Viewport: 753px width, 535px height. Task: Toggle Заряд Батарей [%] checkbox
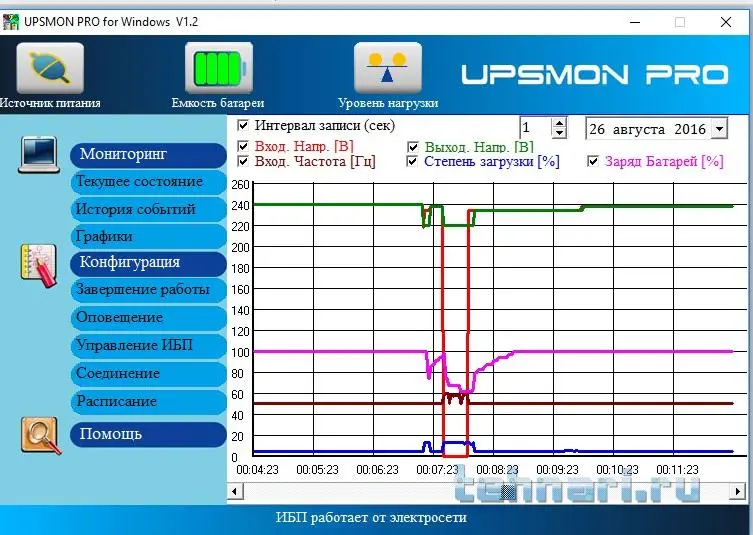pos(593,161)
